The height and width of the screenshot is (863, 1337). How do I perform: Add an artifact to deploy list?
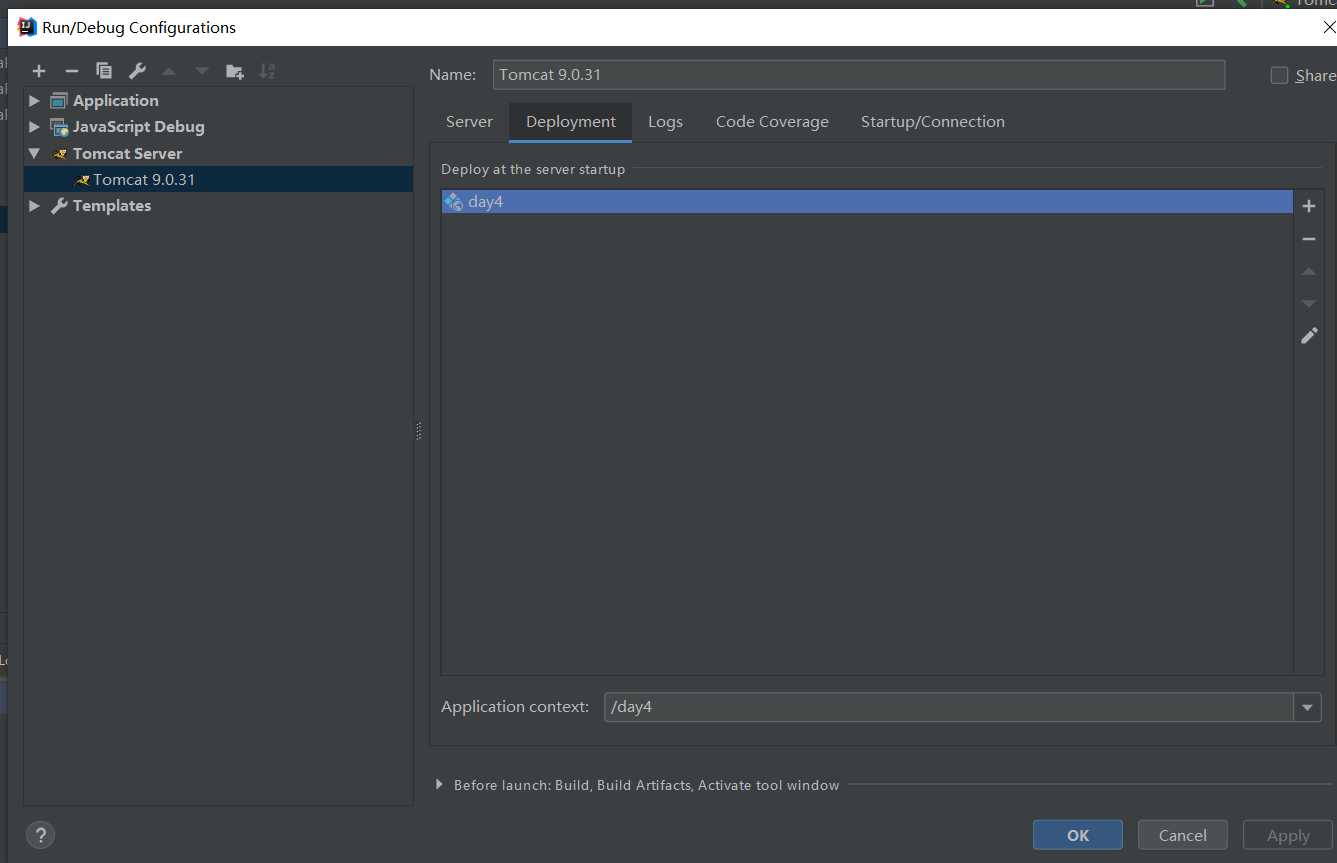click(1309, 206)
